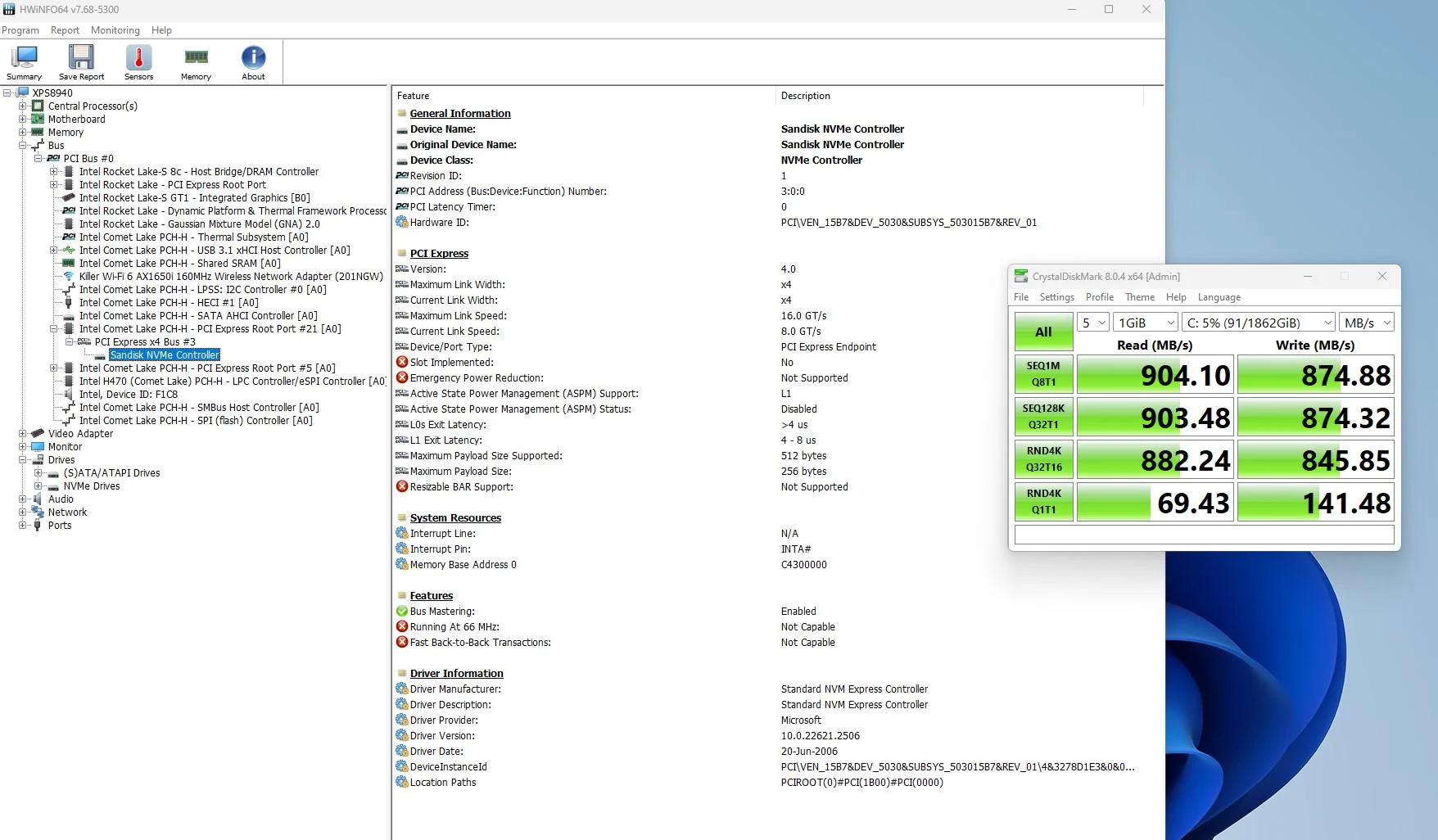This screenshot has width=1438, height=840.
Task: Click the red X icon beside Running At 66 MHz
Action: (x=402, y=626)
